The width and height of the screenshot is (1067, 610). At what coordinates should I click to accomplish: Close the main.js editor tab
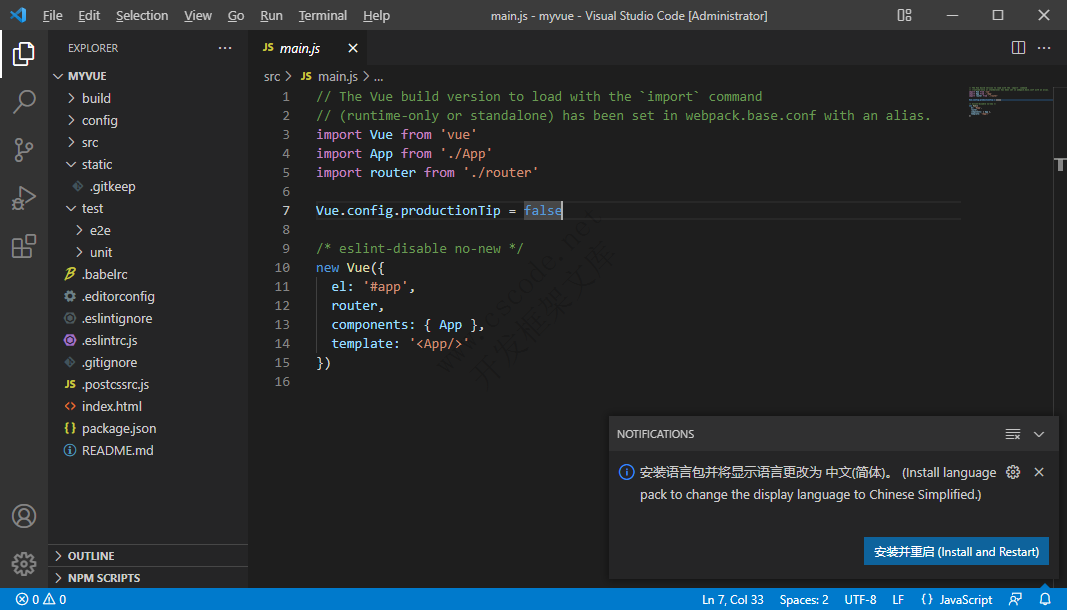point(352,48)
